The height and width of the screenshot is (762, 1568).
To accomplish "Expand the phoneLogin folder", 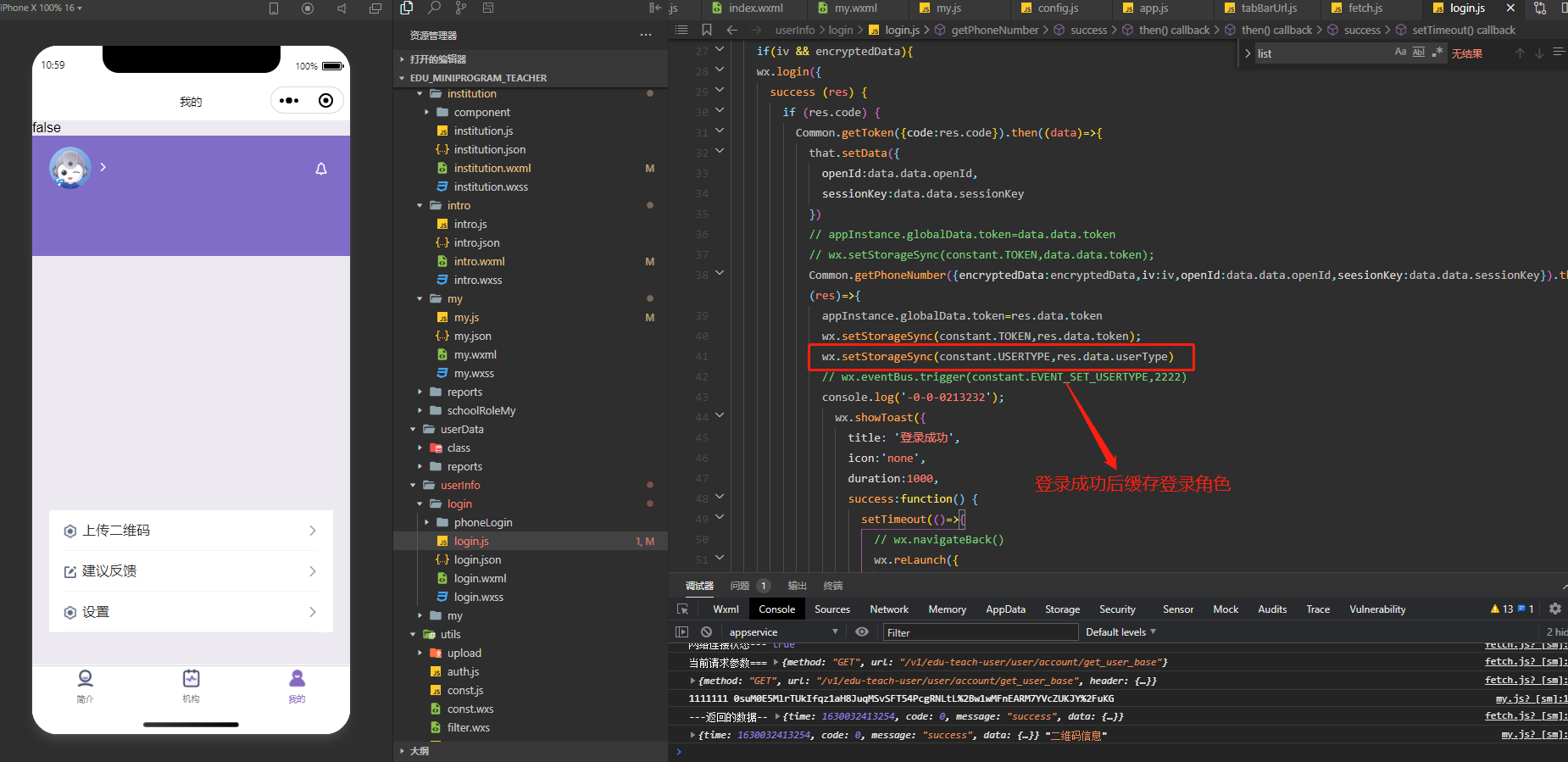I will point(426,522).
